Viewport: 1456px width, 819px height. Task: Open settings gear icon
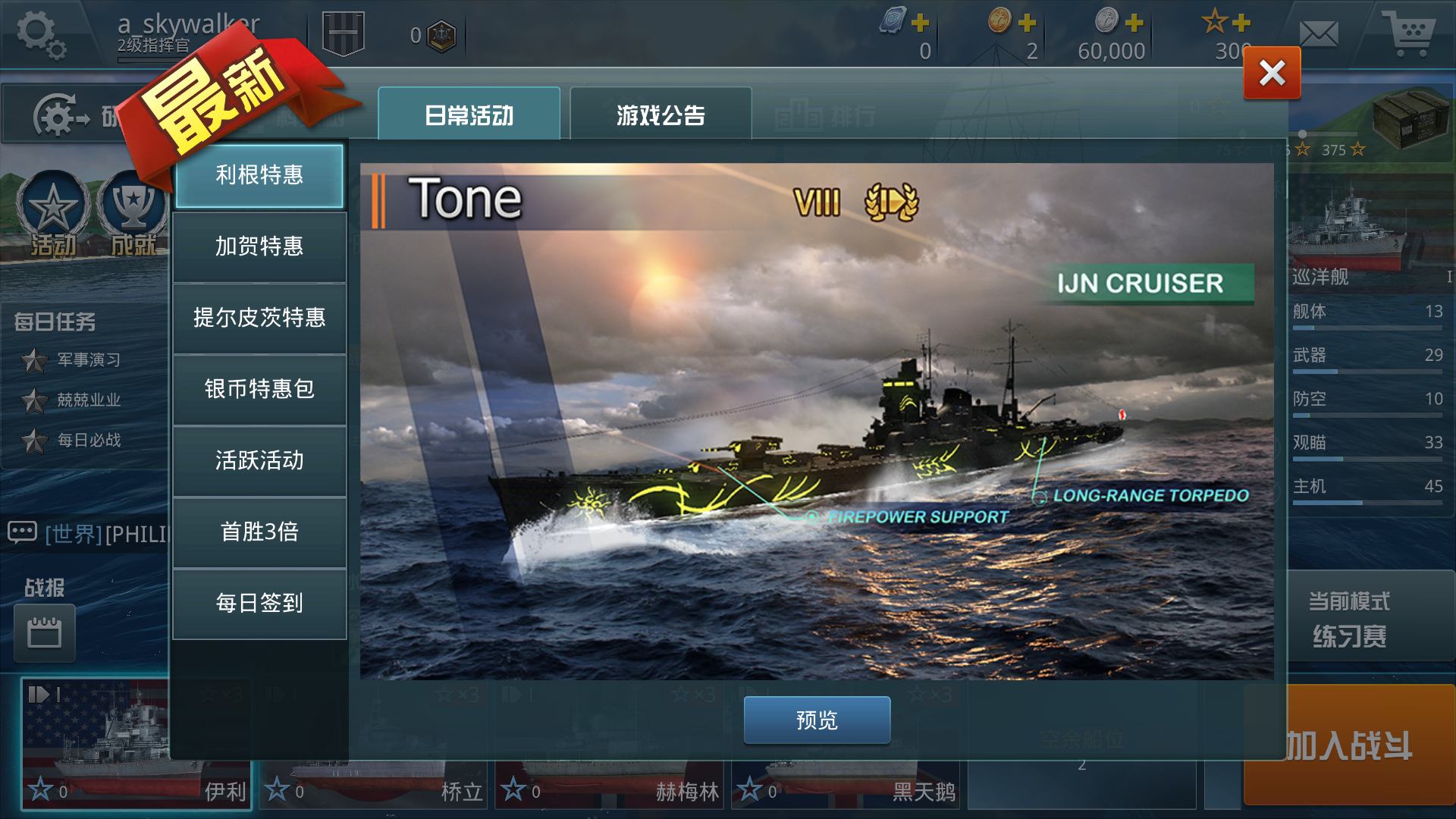(x=40, y=34)
